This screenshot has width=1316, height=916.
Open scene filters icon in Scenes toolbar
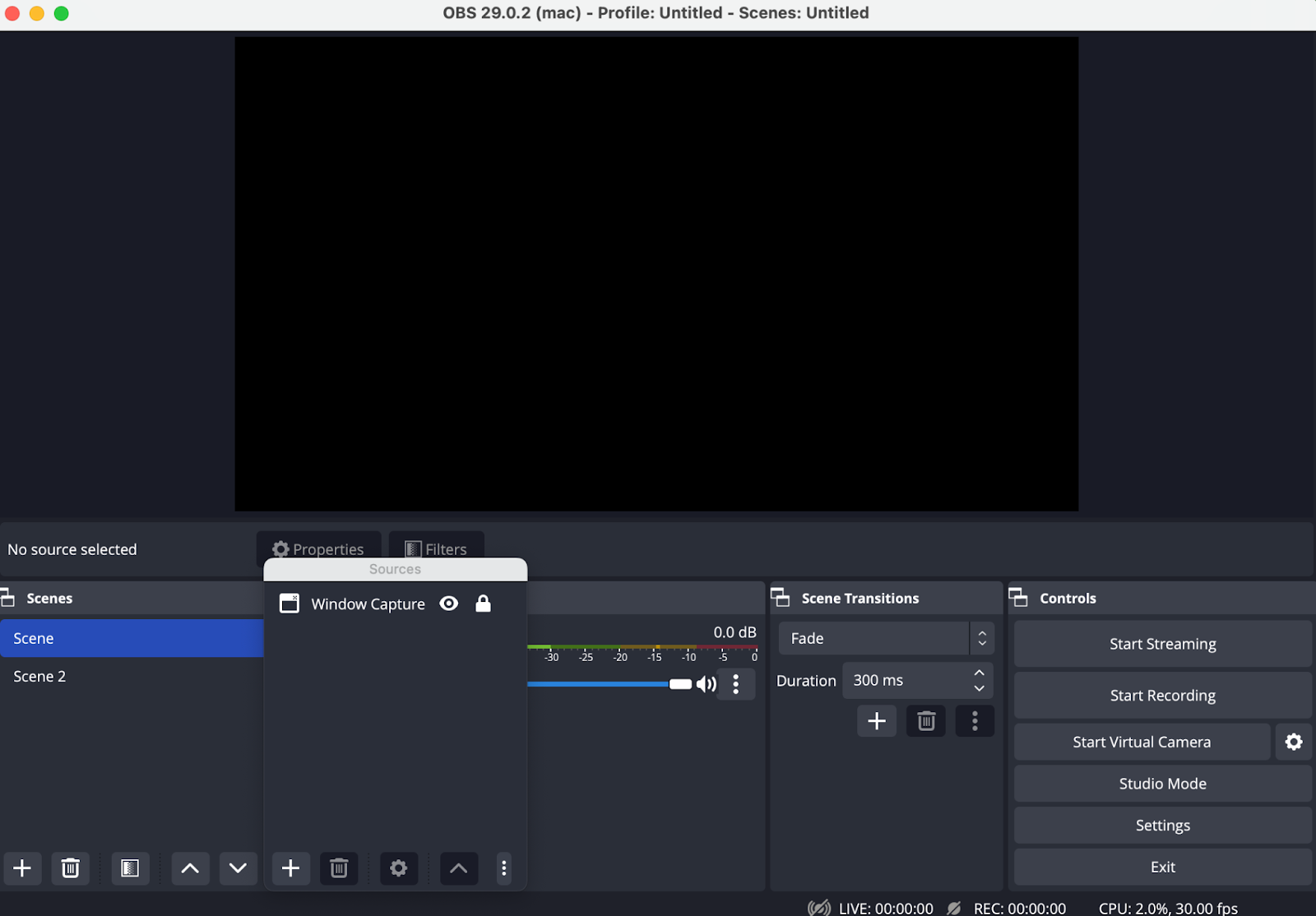(x=130, y=868)
